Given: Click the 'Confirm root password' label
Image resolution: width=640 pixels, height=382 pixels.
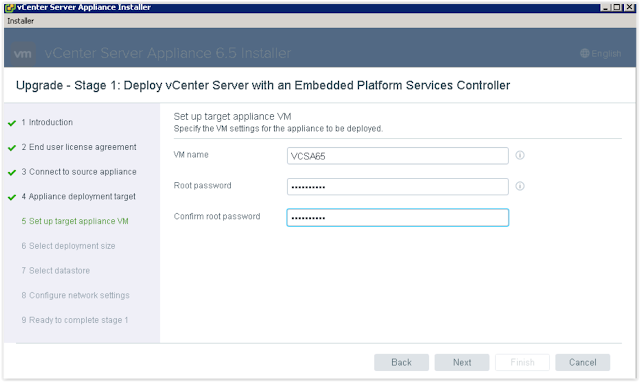Looking at the screenshot, I should [x=217, y=216].
